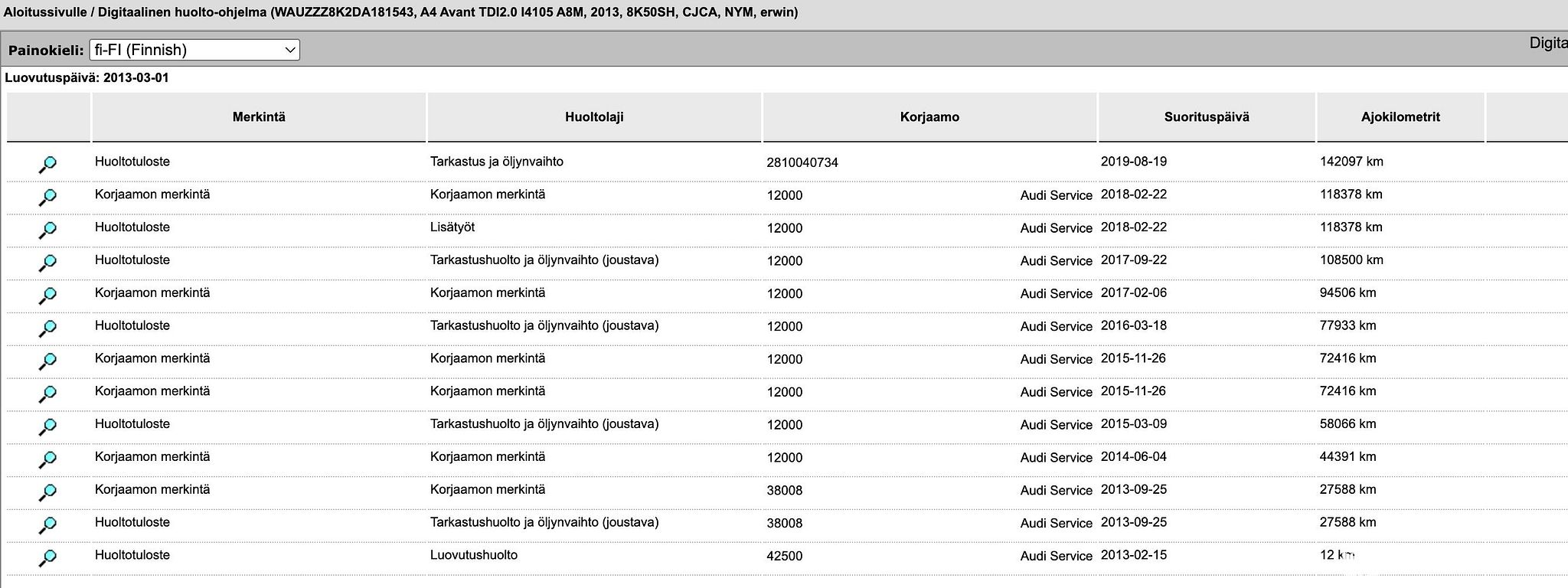
Task: Click the Aloitussivulle breadcrumb link
Action: (45, 12)
